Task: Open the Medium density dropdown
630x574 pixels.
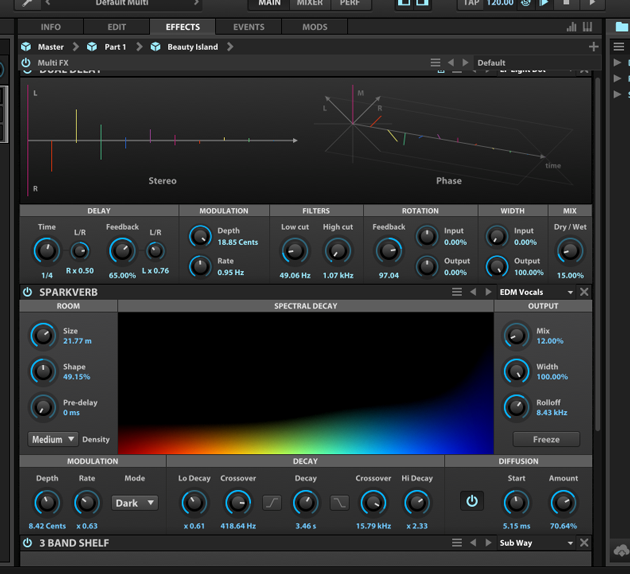Action: [53, 439]
